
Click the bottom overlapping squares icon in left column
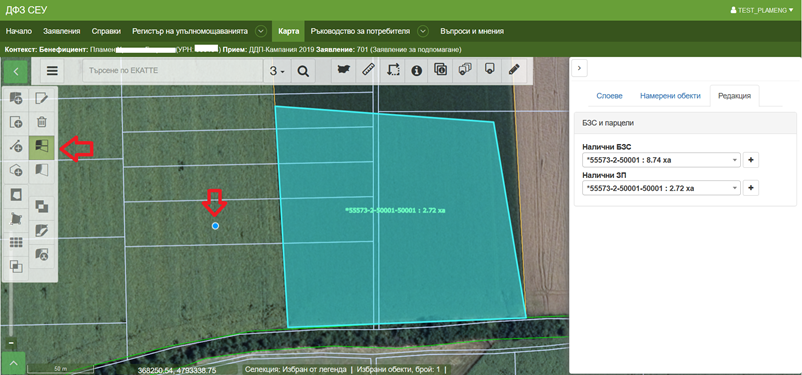pos(16,266)
